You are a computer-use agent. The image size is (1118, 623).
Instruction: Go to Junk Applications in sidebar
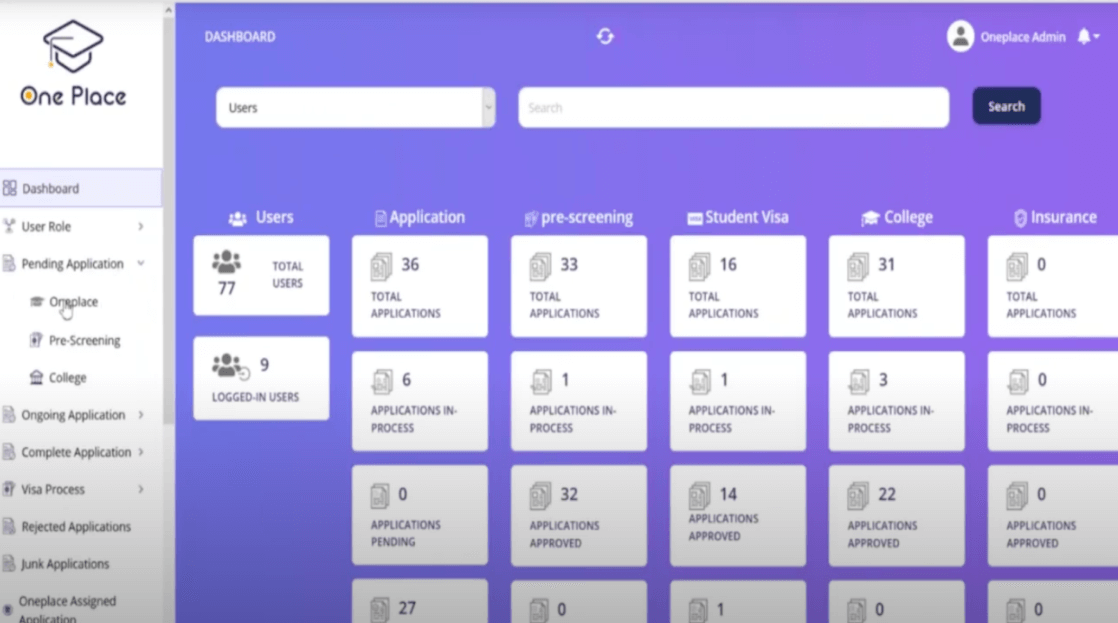tap(64, 564)
